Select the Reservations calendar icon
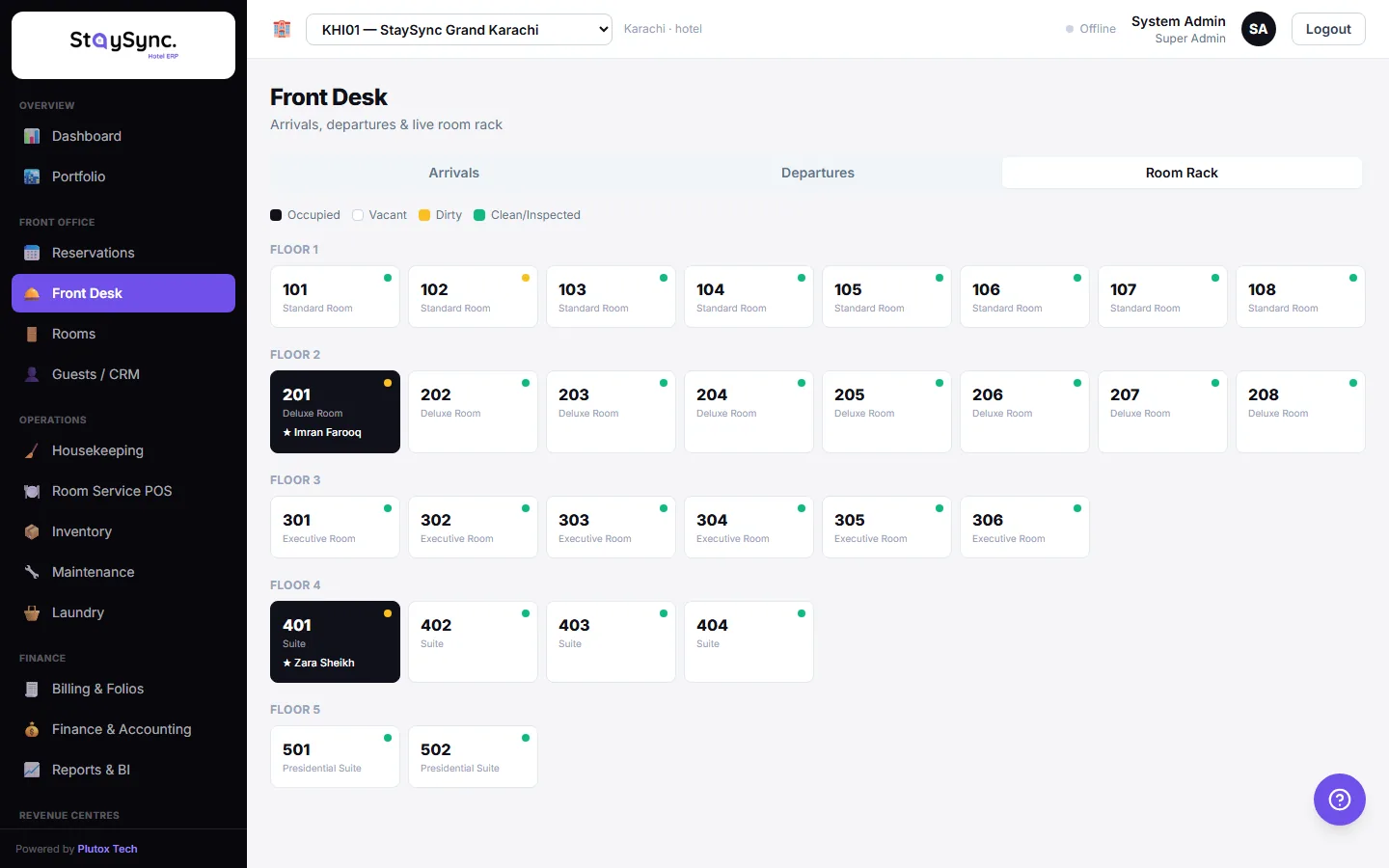 click(32, 253)
